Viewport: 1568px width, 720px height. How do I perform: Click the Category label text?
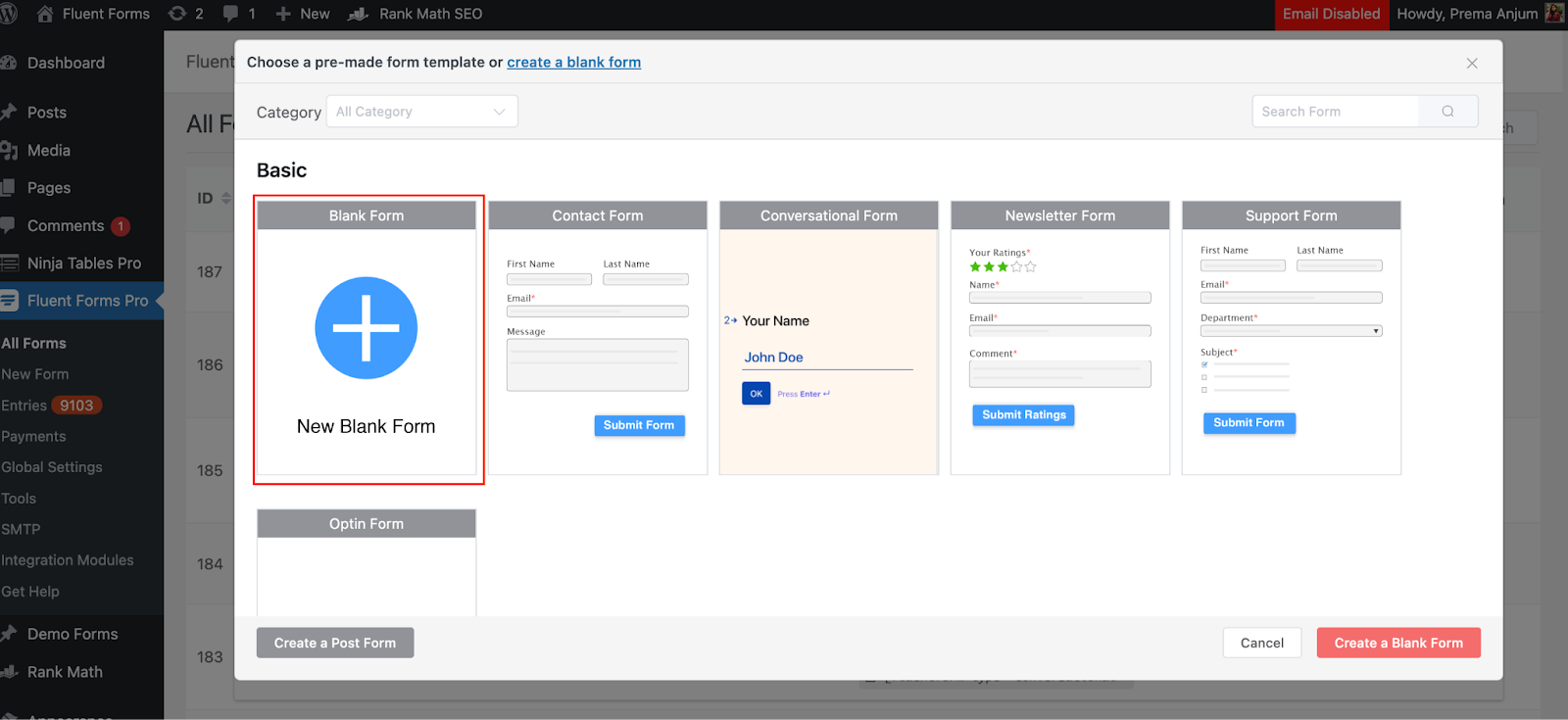point(289,113)
